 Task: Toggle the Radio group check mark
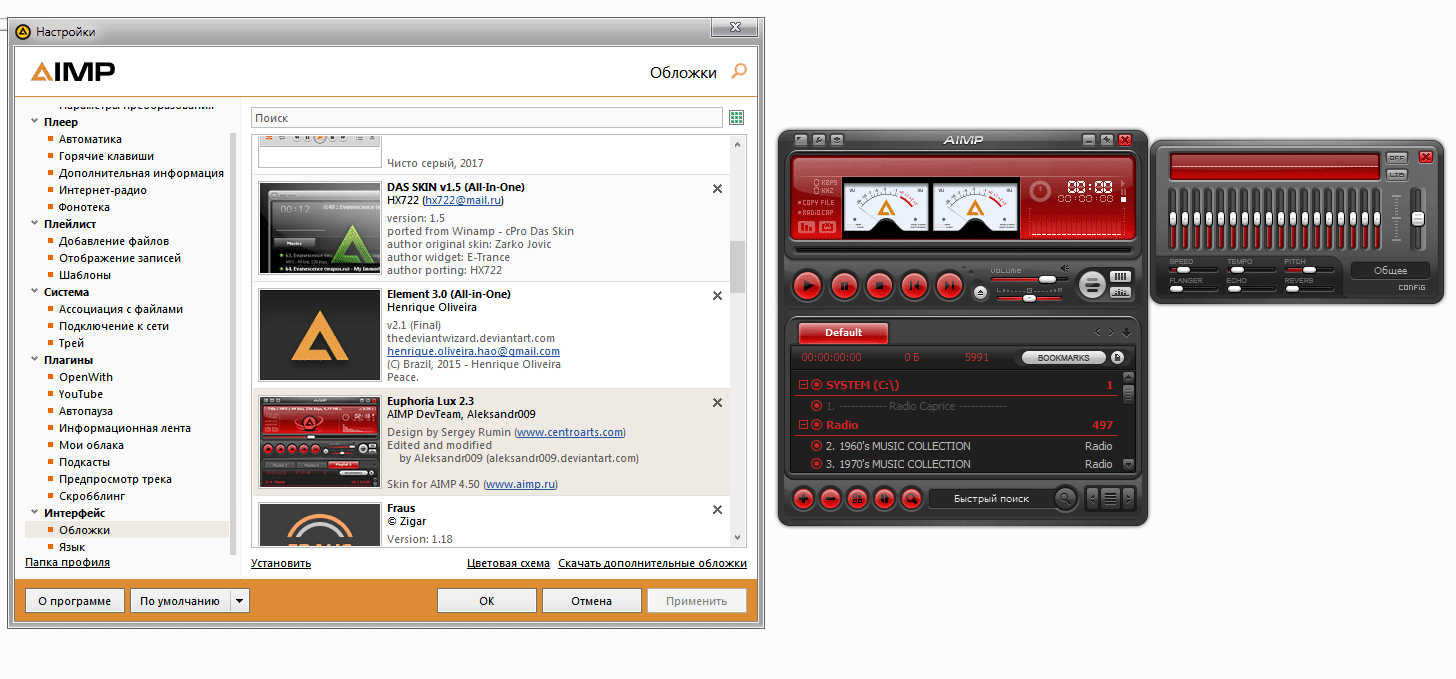(816, 425)
